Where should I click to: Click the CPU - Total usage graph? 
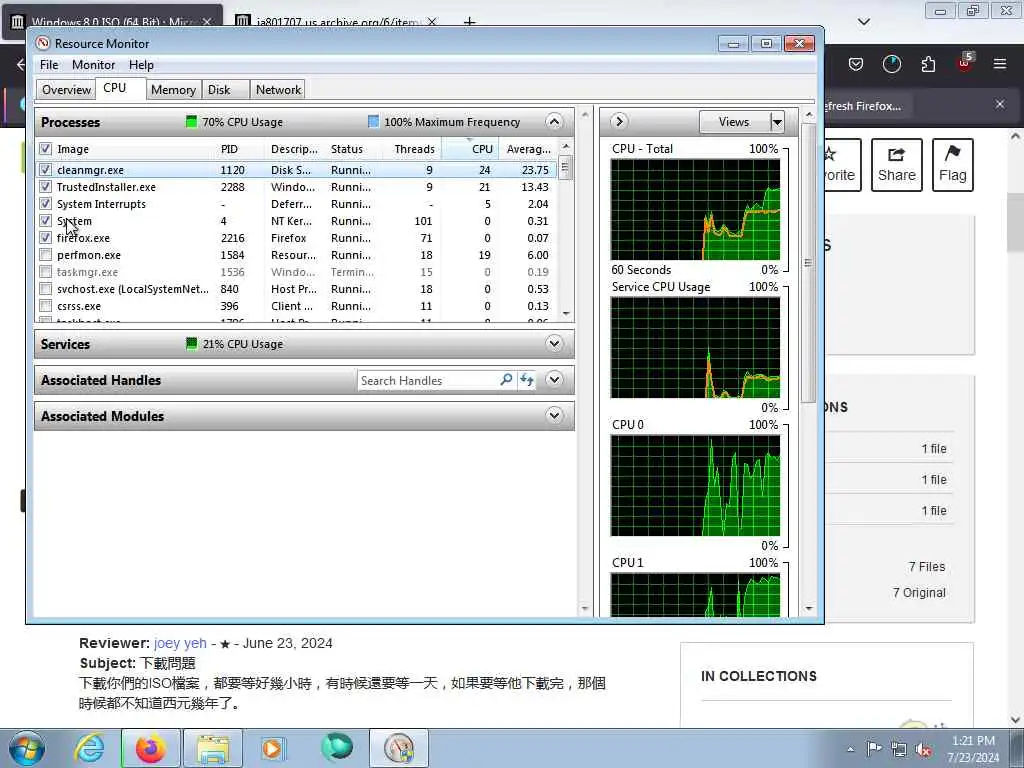click(695, 210)
